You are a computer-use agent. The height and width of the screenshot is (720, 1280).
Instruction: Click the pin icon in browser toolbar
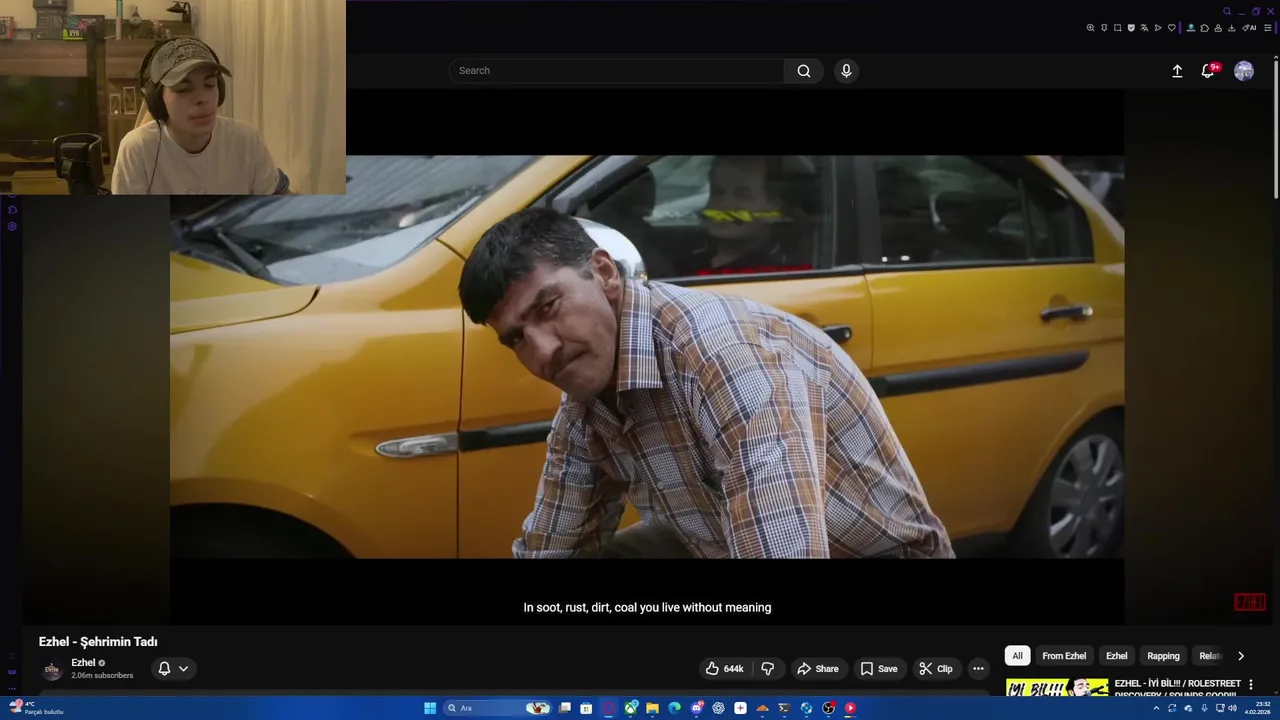pos(1104,28)
